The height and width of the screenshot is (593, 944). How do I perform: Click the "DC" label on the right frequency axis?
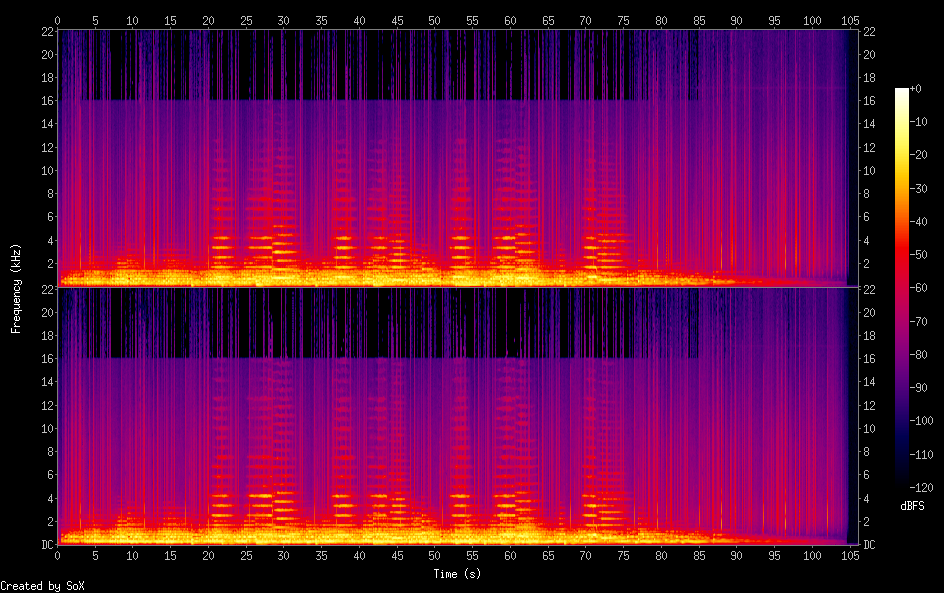pos(869,544)
